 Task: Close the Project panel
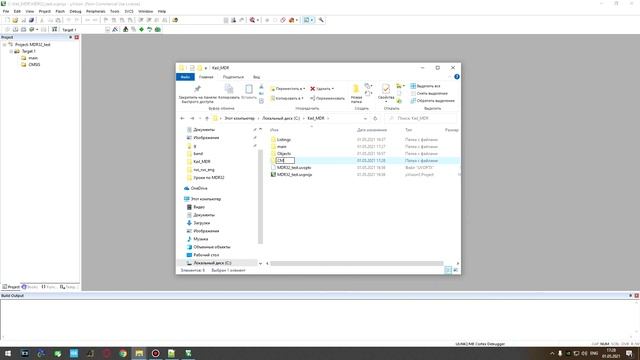(77, 37)
